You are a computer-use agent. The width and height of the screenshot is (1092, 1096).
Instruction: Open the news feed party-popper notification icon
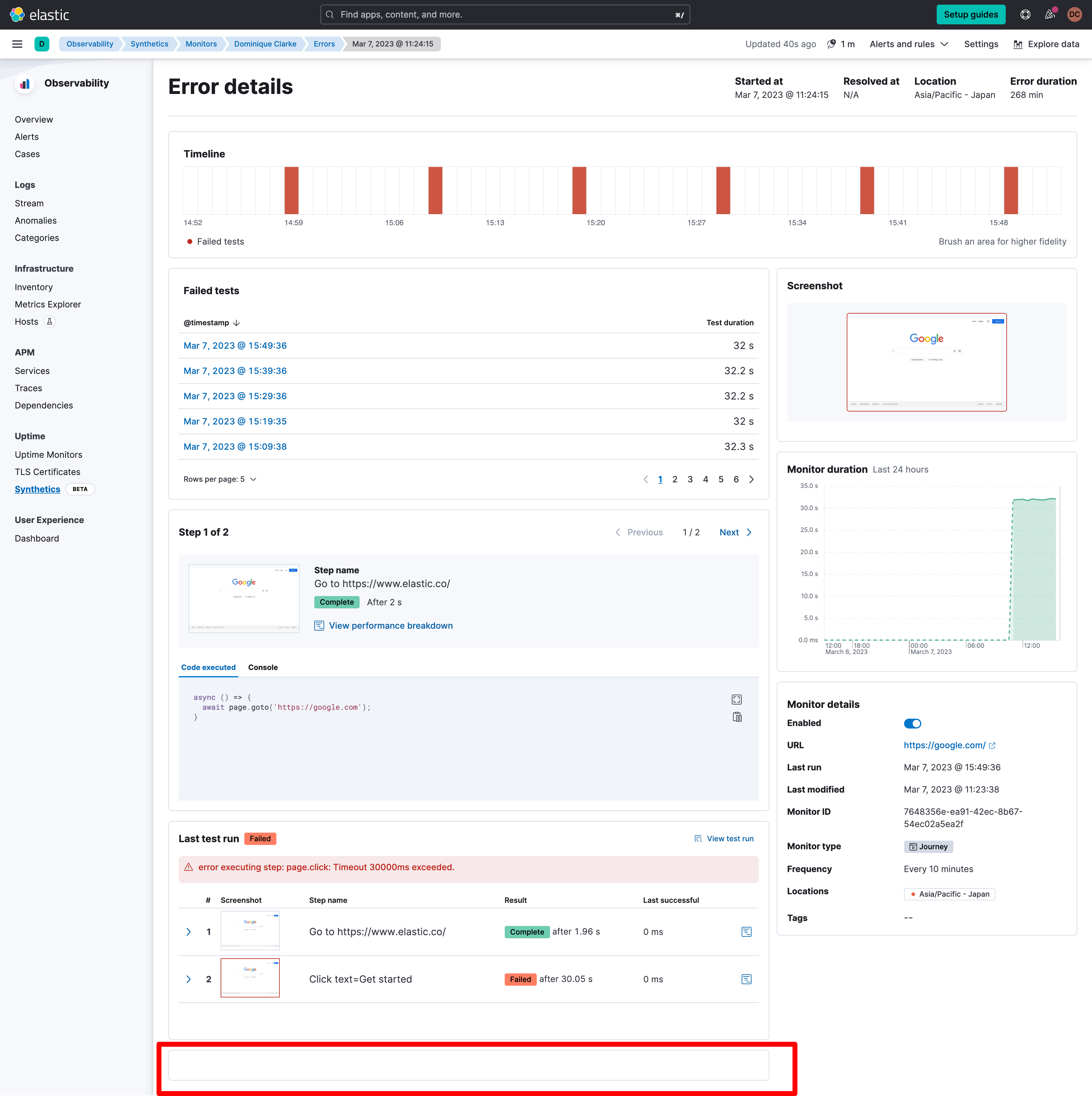click(x=1049, y=14)
